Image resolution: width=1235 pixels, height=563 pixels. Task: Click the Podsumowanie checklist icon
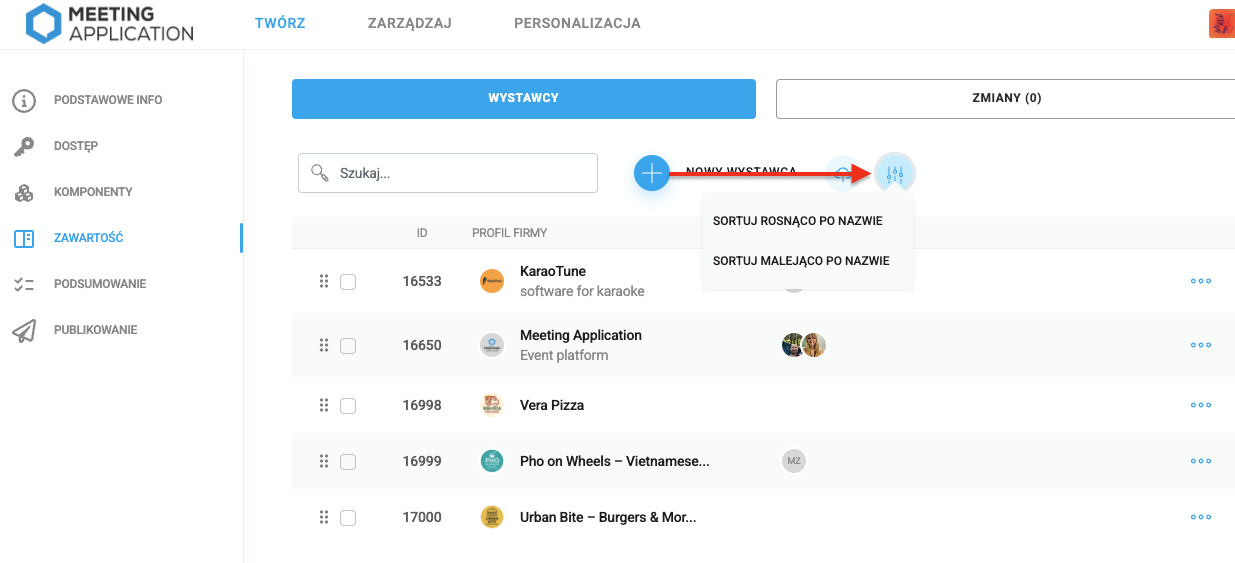tap(24, 284)
